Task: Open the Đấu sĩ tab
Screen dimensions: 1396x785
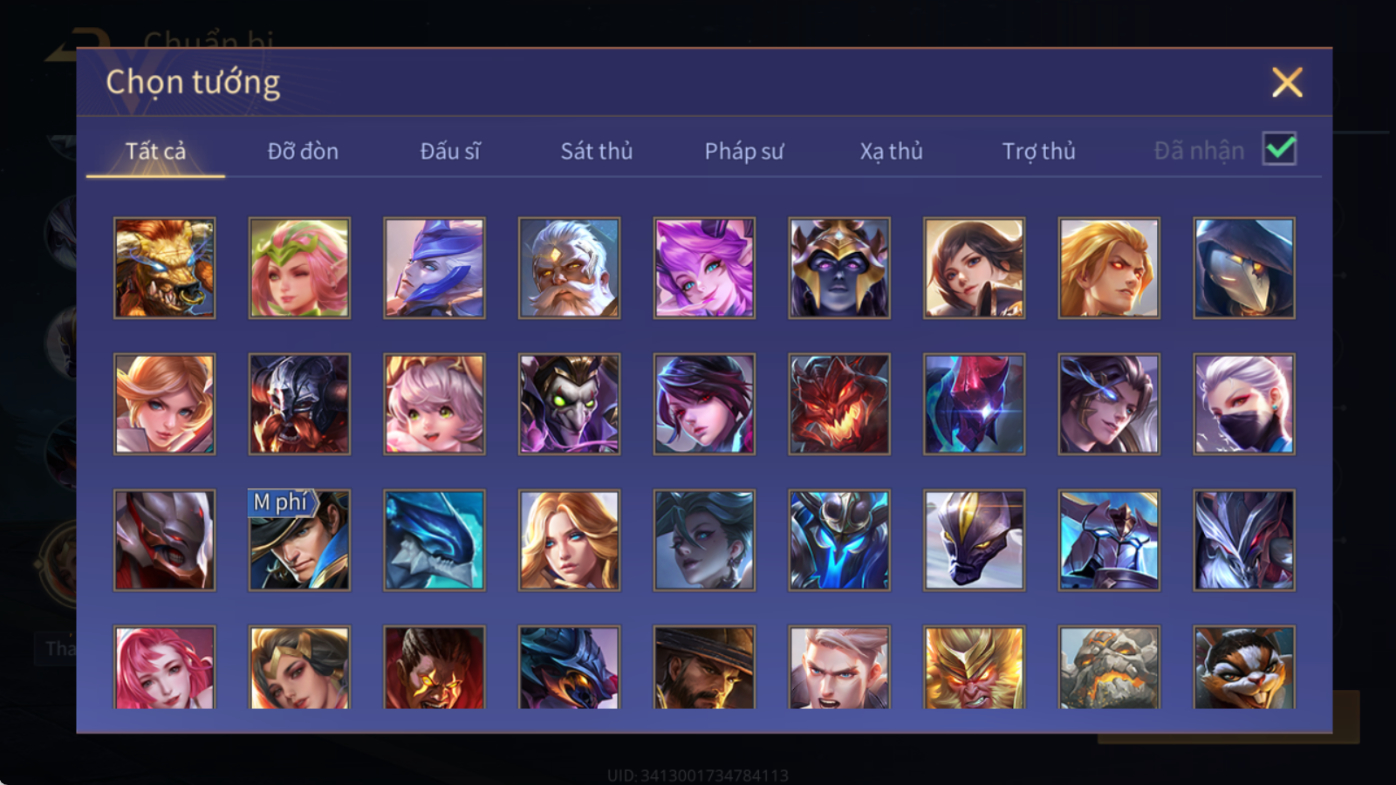Action: [x=450, y=151]
